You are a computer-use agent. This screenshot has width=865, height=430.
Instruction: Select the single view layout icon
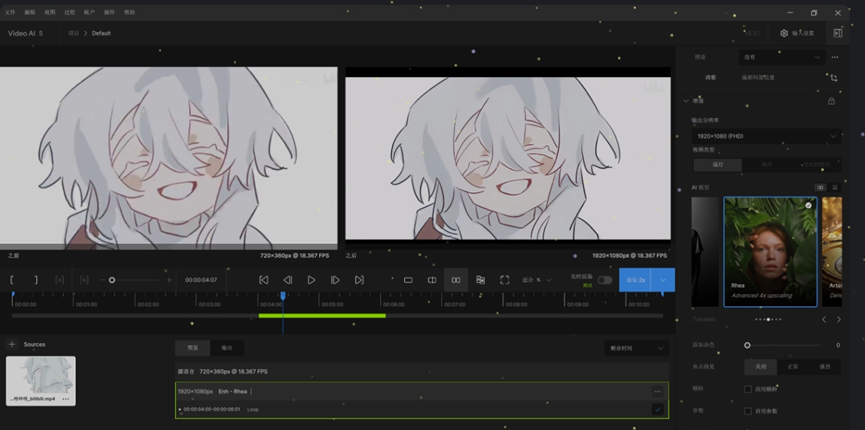(408, 280)
